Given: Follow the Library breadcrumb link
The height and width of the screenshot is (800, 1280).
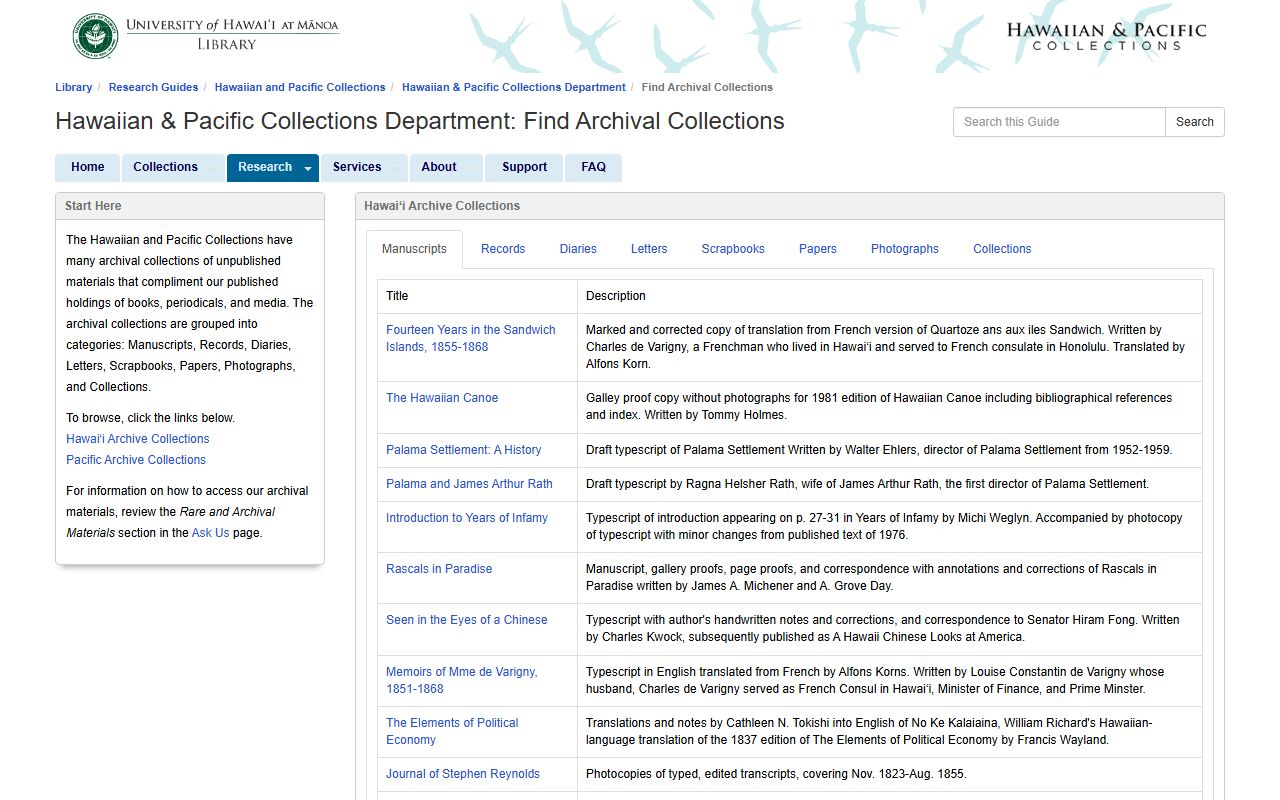Looking at the screenshot, I should pos(74,87).
